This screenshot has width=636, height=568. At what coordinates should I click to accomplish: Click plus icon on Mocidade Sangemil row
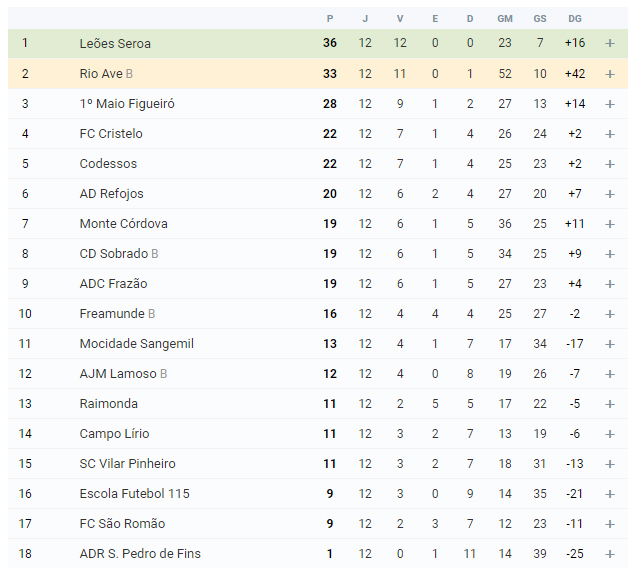pos(610,344)
